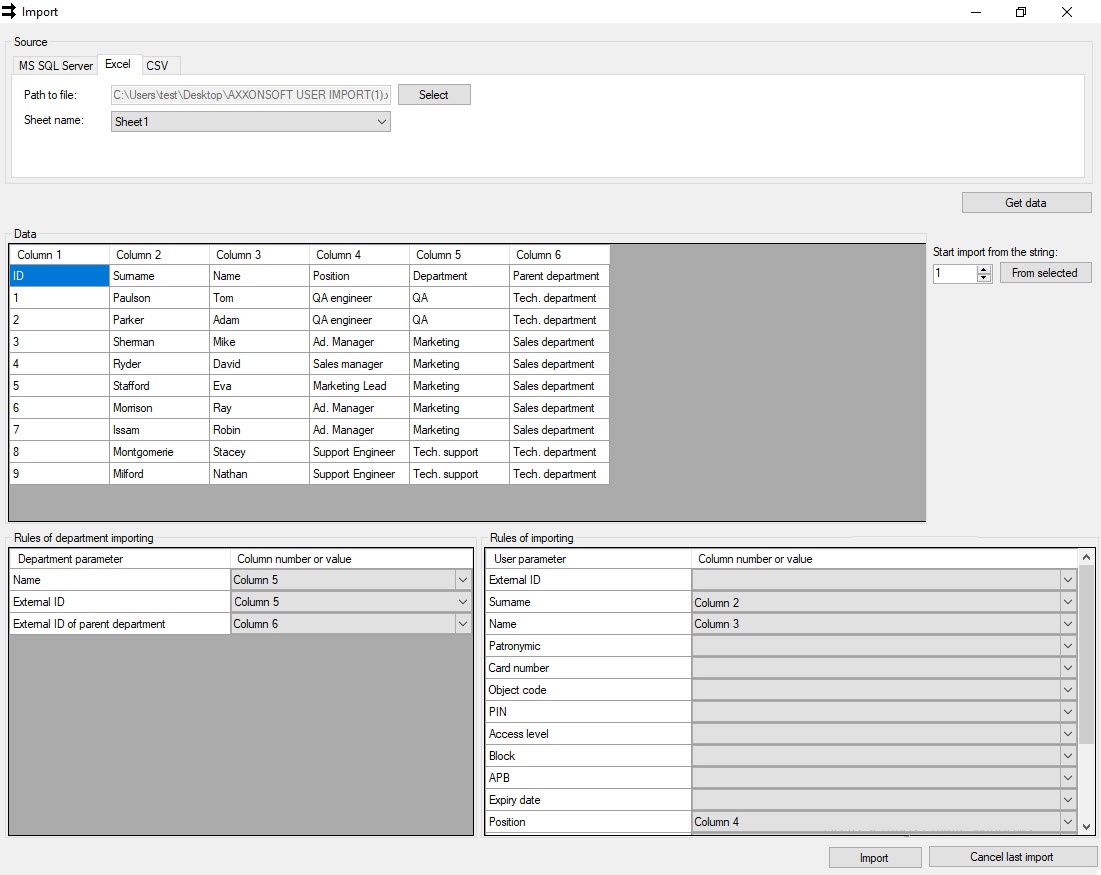1101x875 pixels.
Task: Decrease start import string spinner value
Action: tap(984, 278)
